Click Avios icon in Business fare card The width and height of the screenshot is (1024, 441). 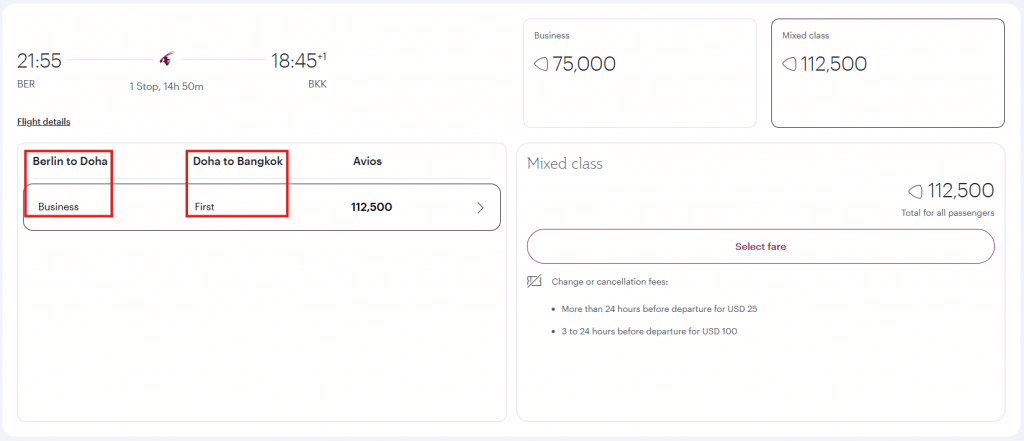pos(540,64)
